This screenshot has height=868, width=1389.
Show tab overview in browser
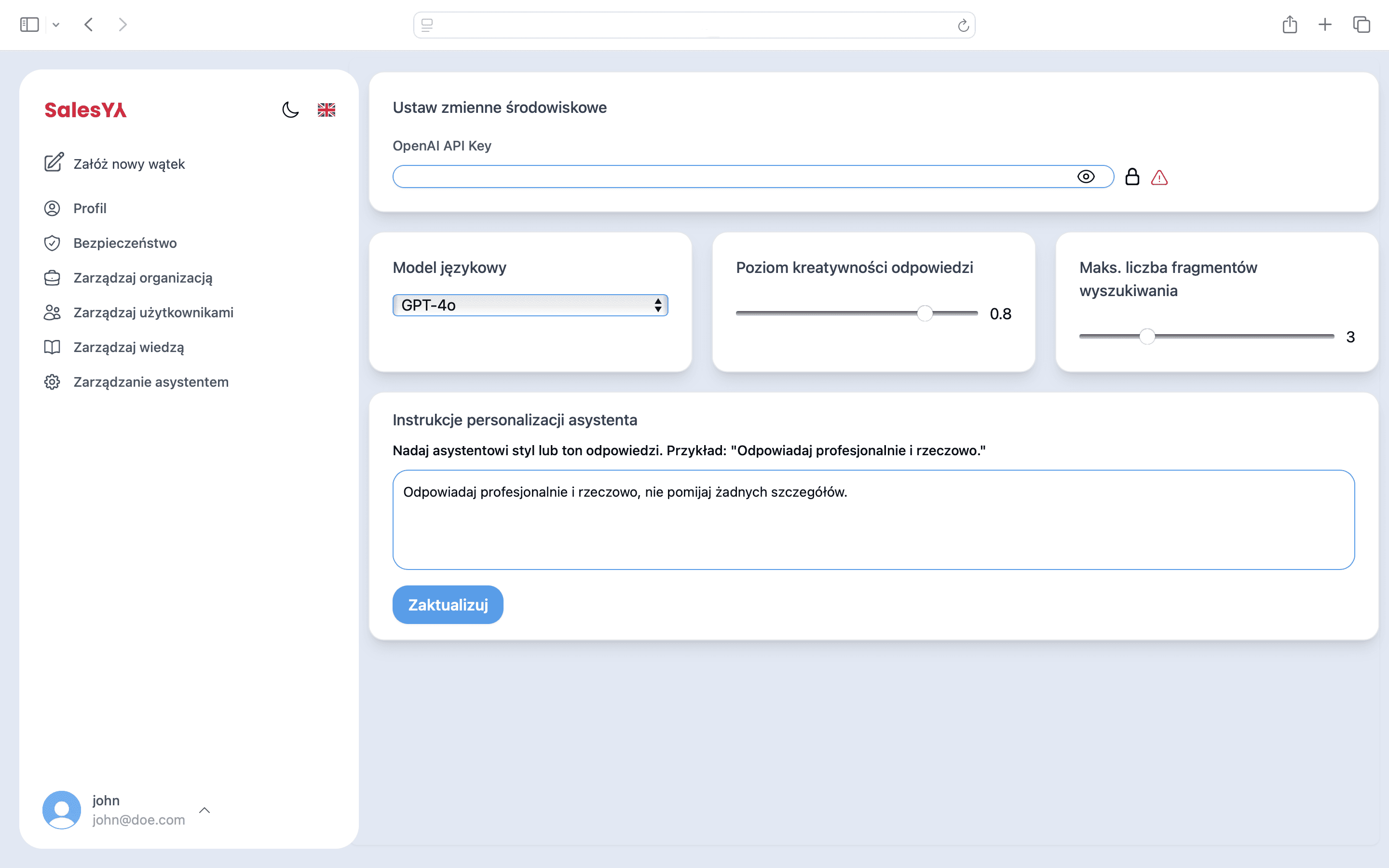(1362, 25)
